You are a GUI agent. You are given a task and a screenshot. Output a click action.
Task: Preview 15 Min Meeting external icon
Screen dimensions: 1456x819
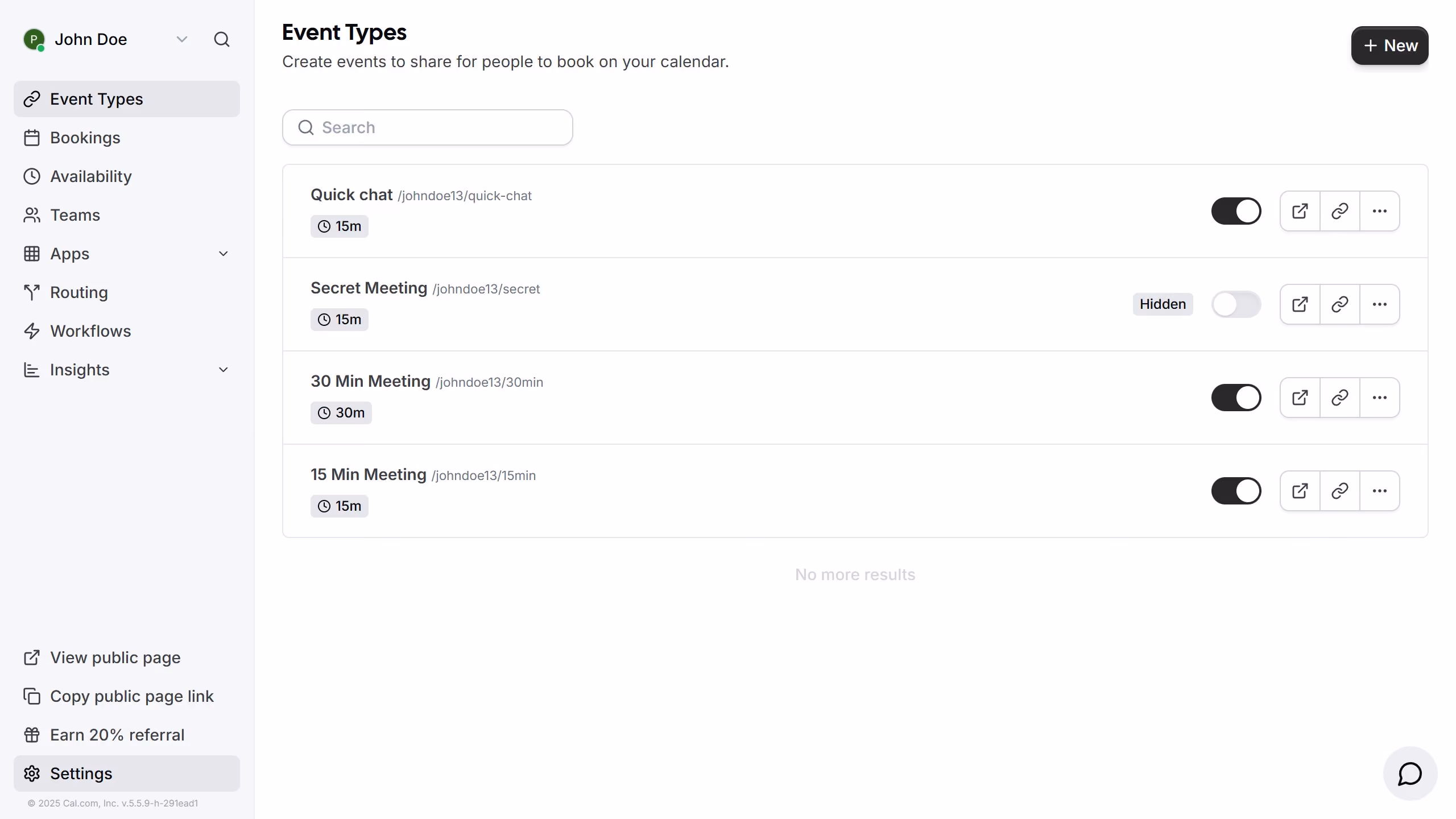(1300, 491)
